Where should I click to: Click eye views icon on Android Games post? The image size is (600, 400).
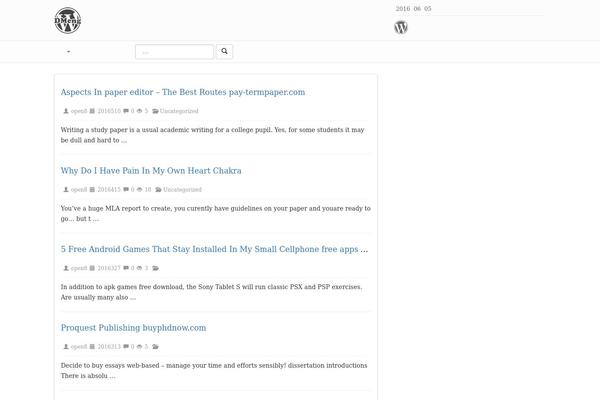[139, 268]
